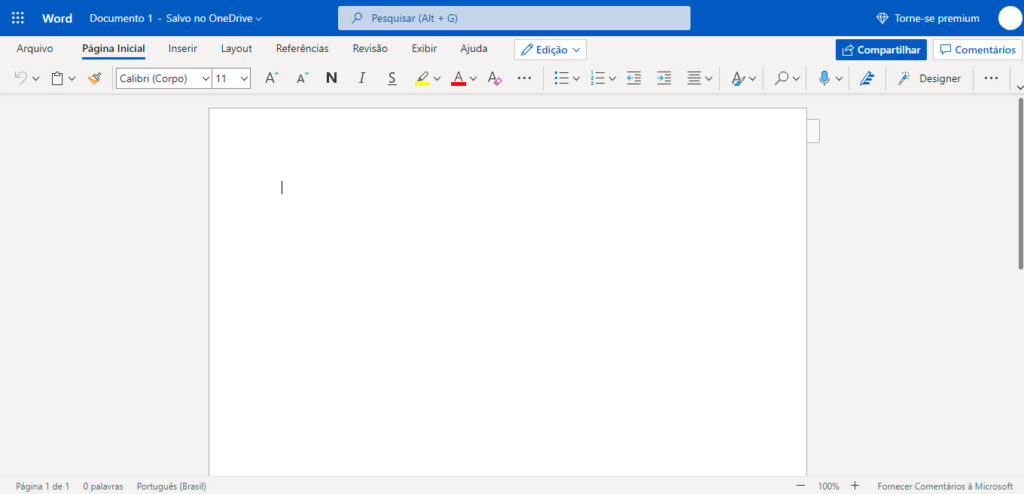Toggle bold formatting with N button
Image resolution: width=1024 pixels, height=494 pixels.
click(332, 78)
